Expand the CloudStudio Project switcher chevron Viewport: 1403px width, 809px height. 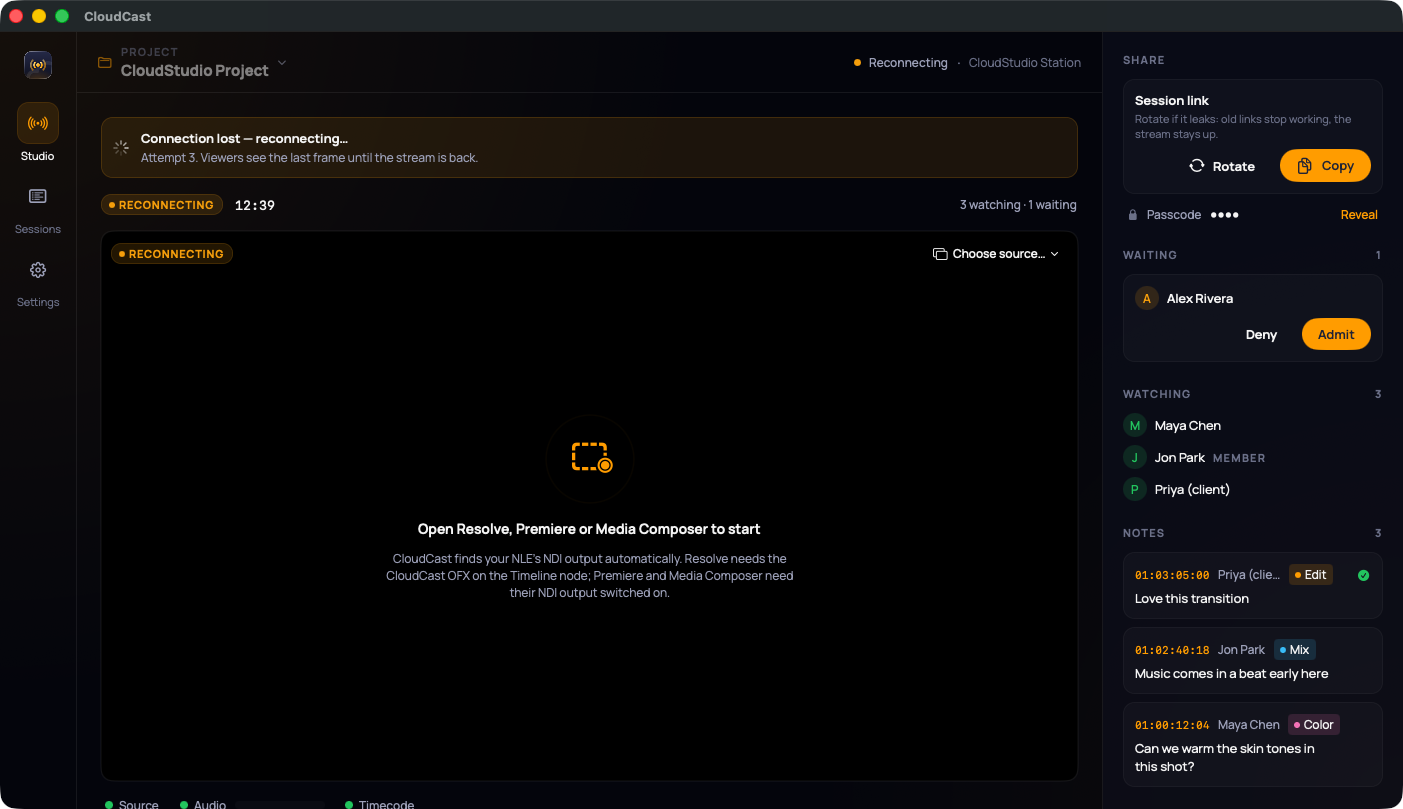(x=282, y=63)
